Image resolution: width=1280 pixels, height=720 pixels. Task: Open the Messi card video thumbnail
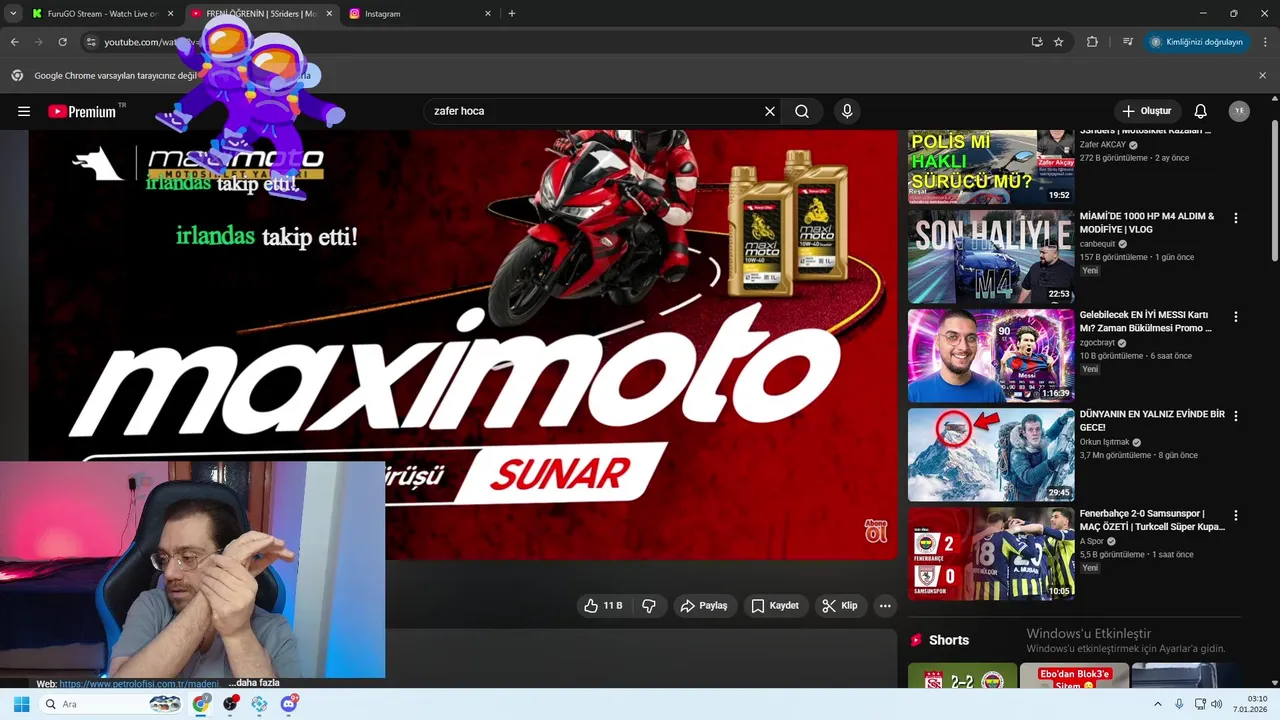tap(991, 355)
